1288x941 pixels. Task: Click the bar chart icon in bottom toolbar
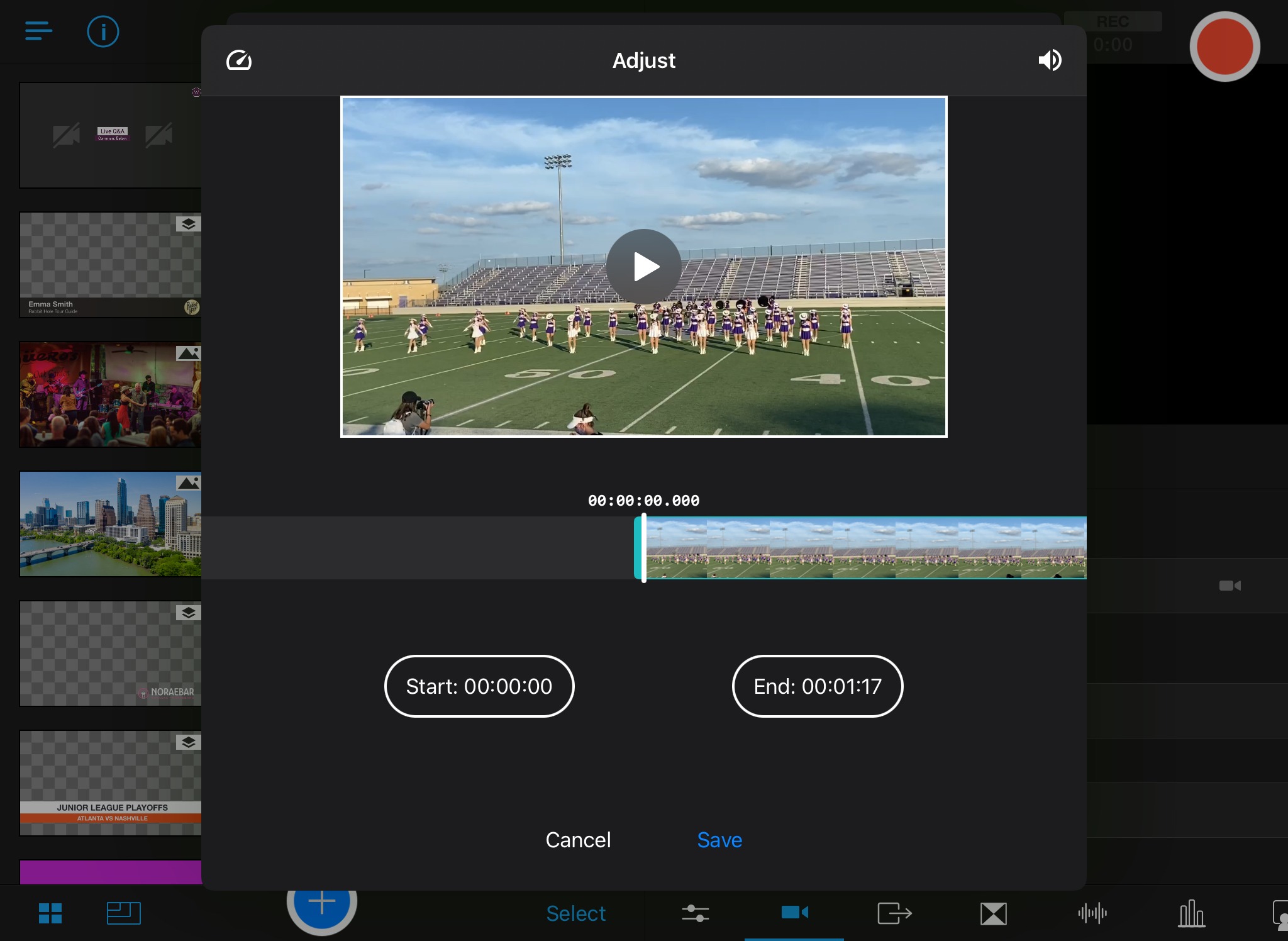(1191, 911)
